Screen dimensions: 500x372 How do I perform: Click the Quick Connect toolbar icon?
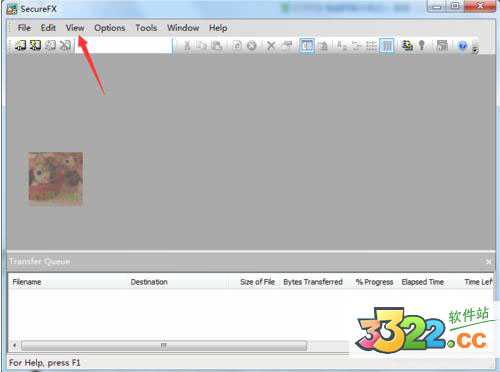(x=35, y=45)
